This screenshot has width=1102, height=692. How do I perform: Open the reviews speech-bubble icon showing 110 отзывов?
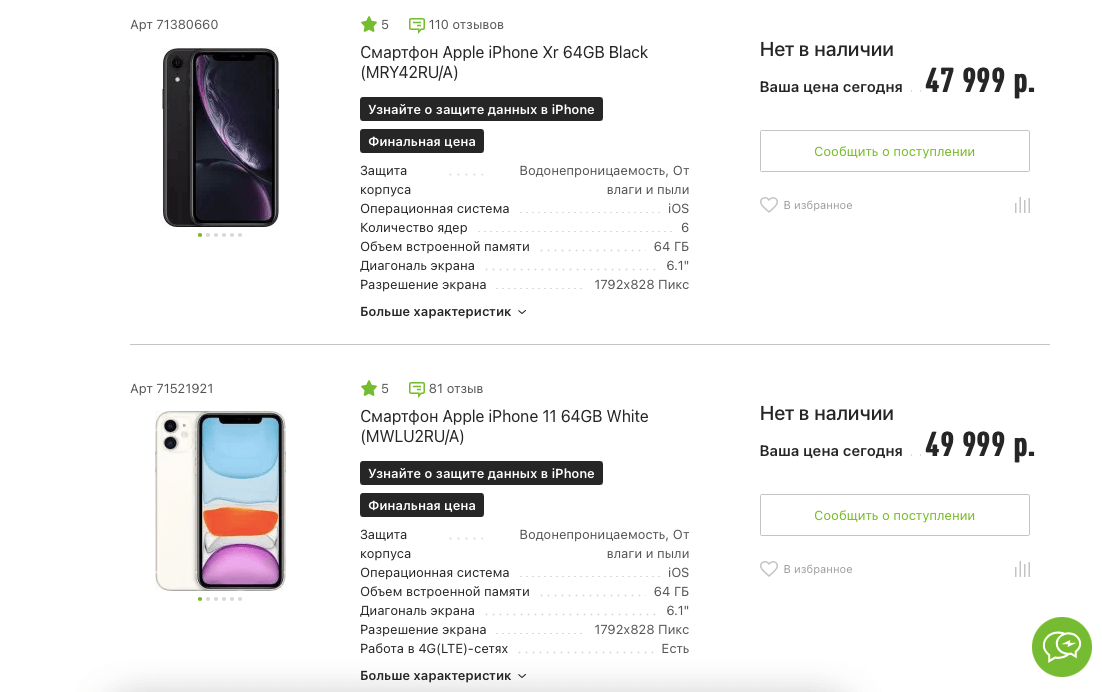pyautogui.click(x=417, y=24)
